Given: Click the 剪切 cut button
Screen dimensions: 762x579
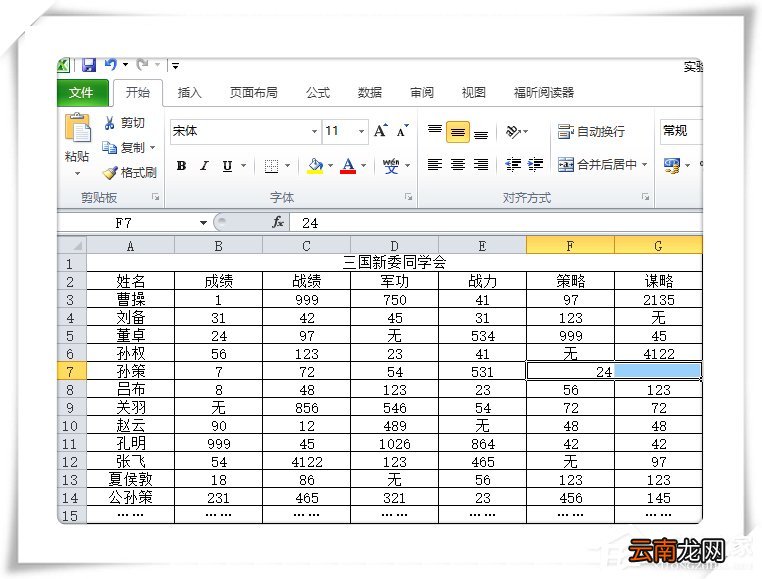Looking at the screenshot, I should point(125,123).
